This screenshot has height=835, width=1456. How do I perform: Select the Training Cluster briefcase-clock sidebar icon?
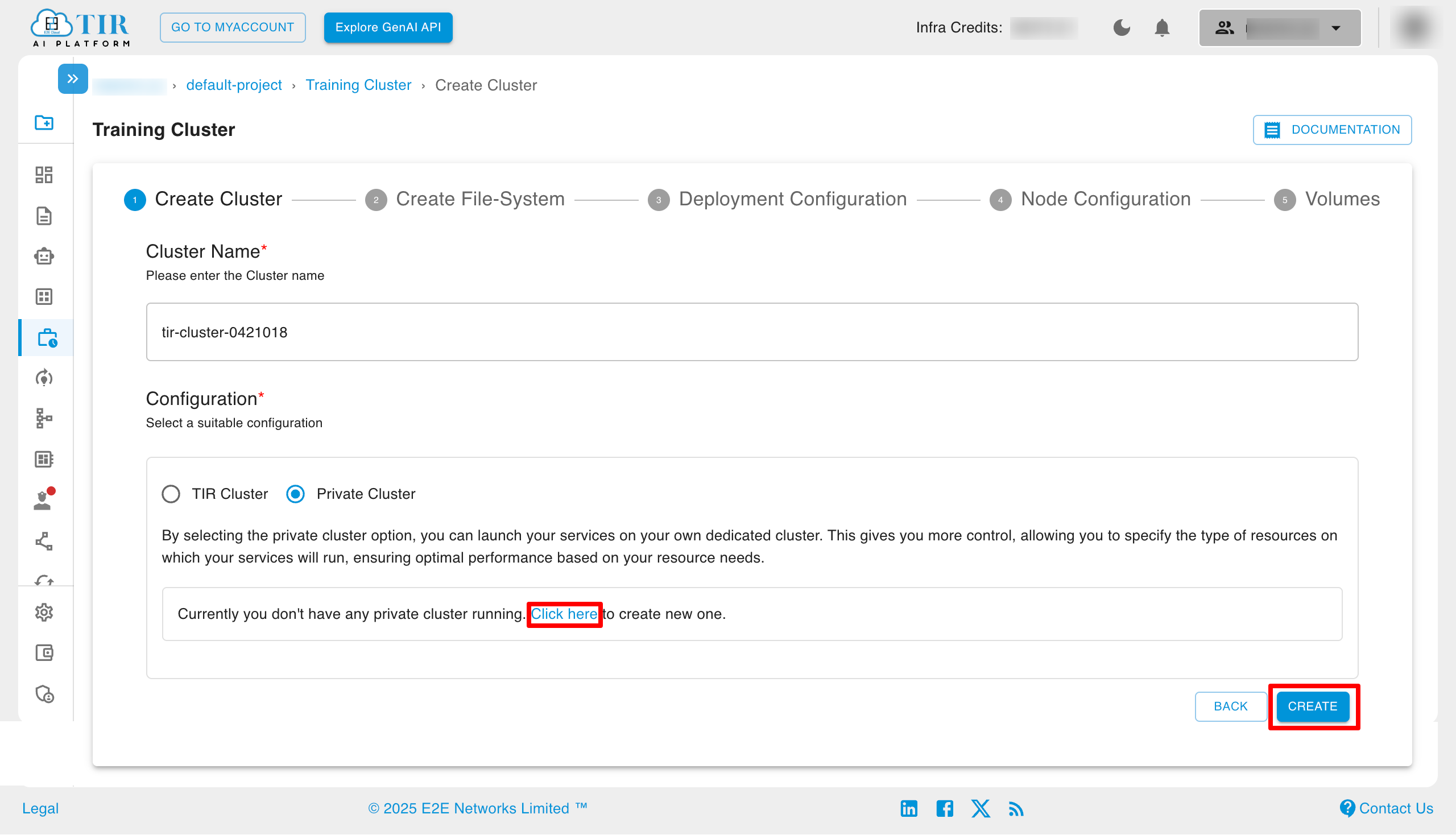47,338
